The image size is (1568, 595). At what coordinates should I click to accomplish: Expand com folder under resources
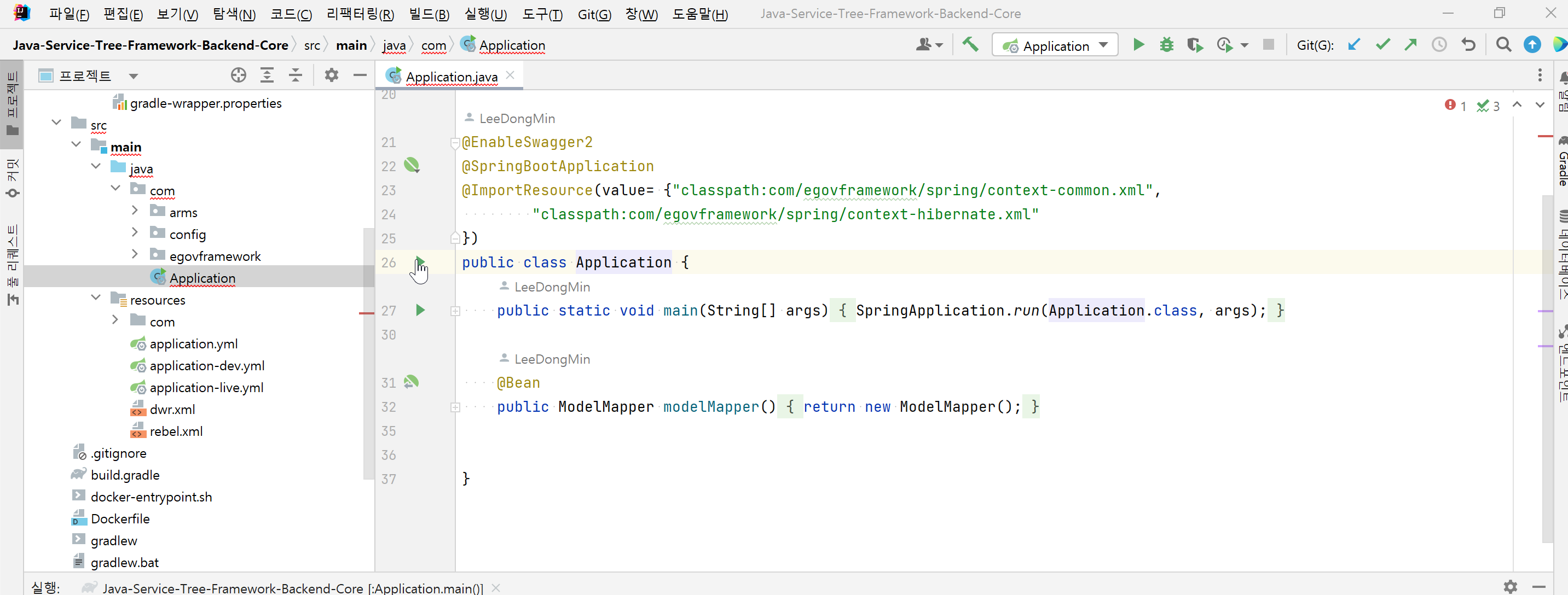coord(115,319)
